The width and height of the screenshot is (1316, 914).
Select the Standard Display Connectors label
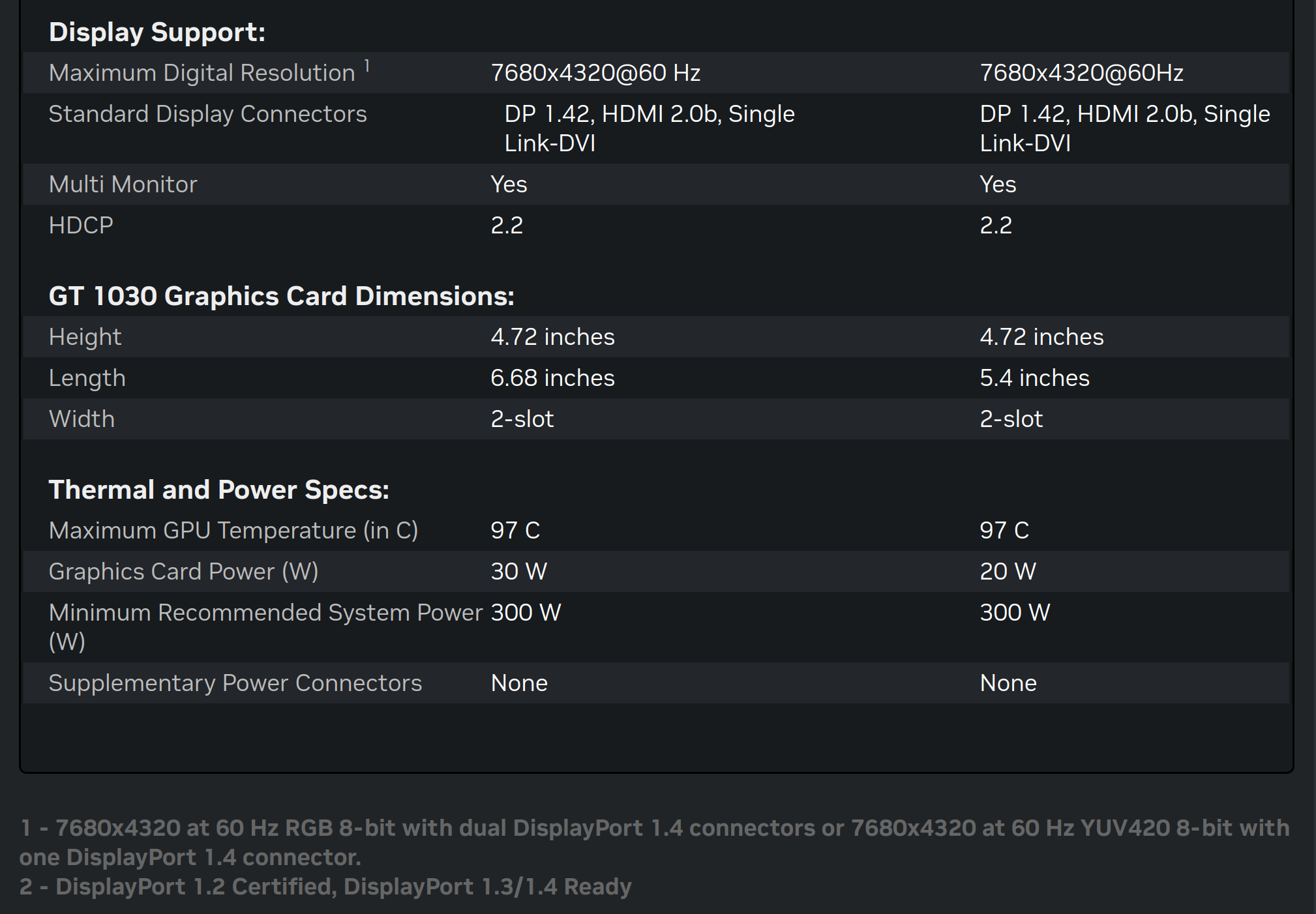click(x=208, y=113)
